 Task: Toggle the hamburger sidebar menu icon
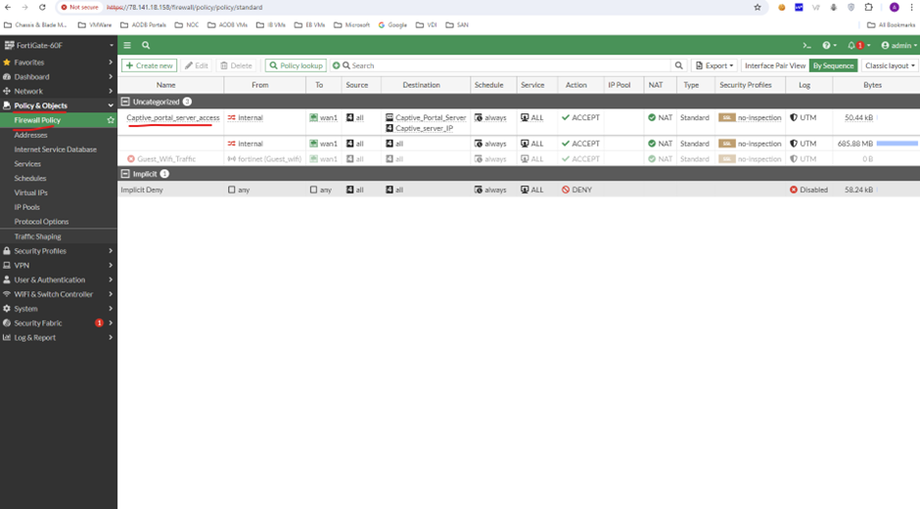pos(127,45)
